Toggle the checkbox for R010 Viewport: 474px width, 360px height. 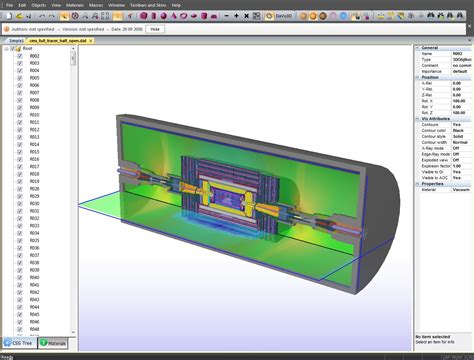click(20, 115)
